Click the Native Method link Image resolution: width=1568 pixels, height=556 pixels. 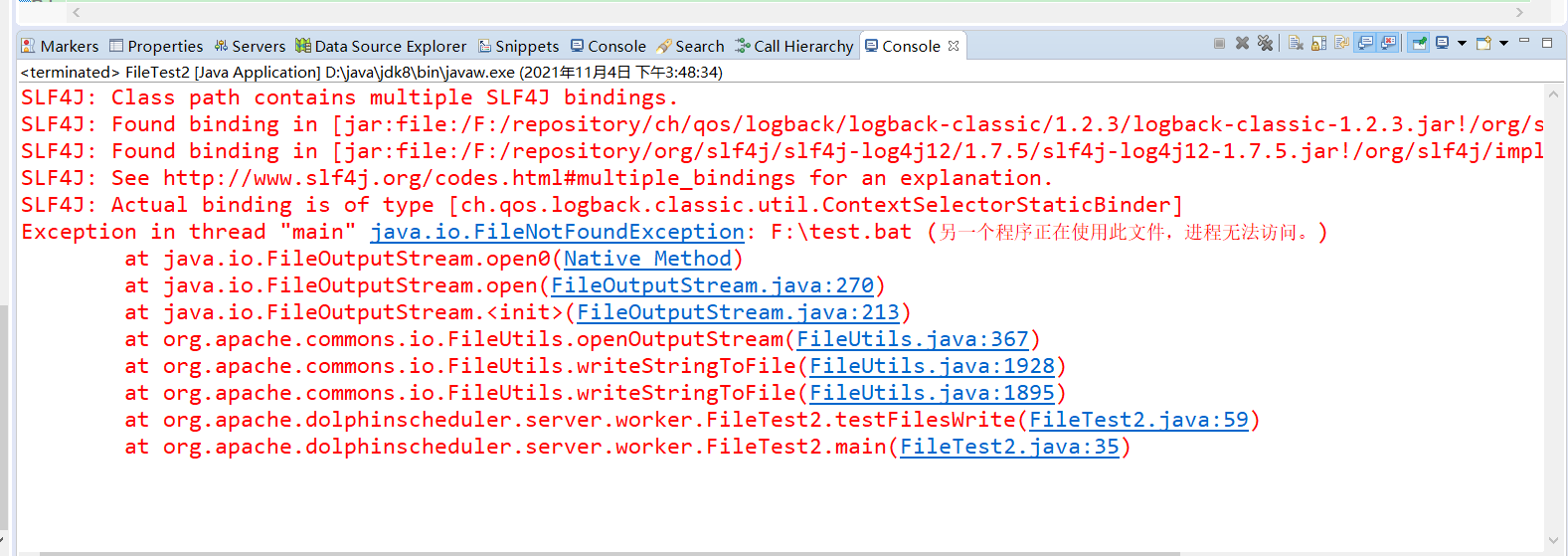click(647, 259)
